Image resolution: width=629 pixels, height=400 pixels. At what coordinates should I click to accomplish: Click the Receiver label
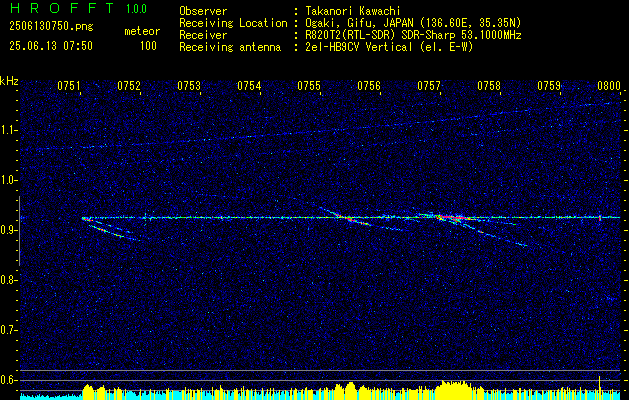point(203,35)
